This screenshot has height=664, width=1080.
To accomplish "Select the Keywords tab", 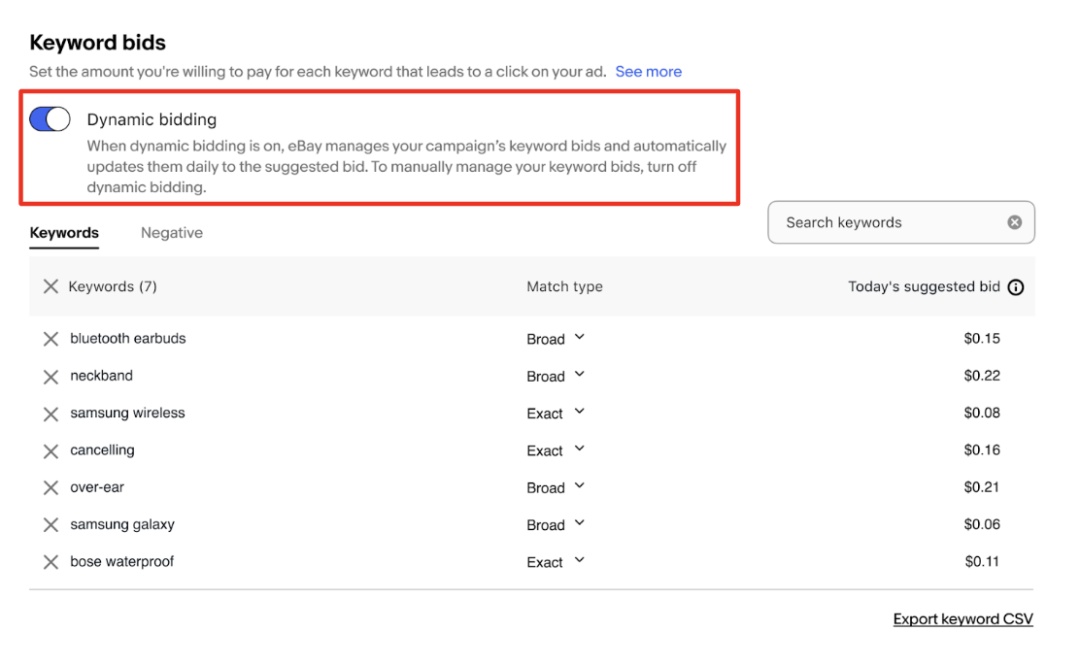I will click(x=64, y=233).
